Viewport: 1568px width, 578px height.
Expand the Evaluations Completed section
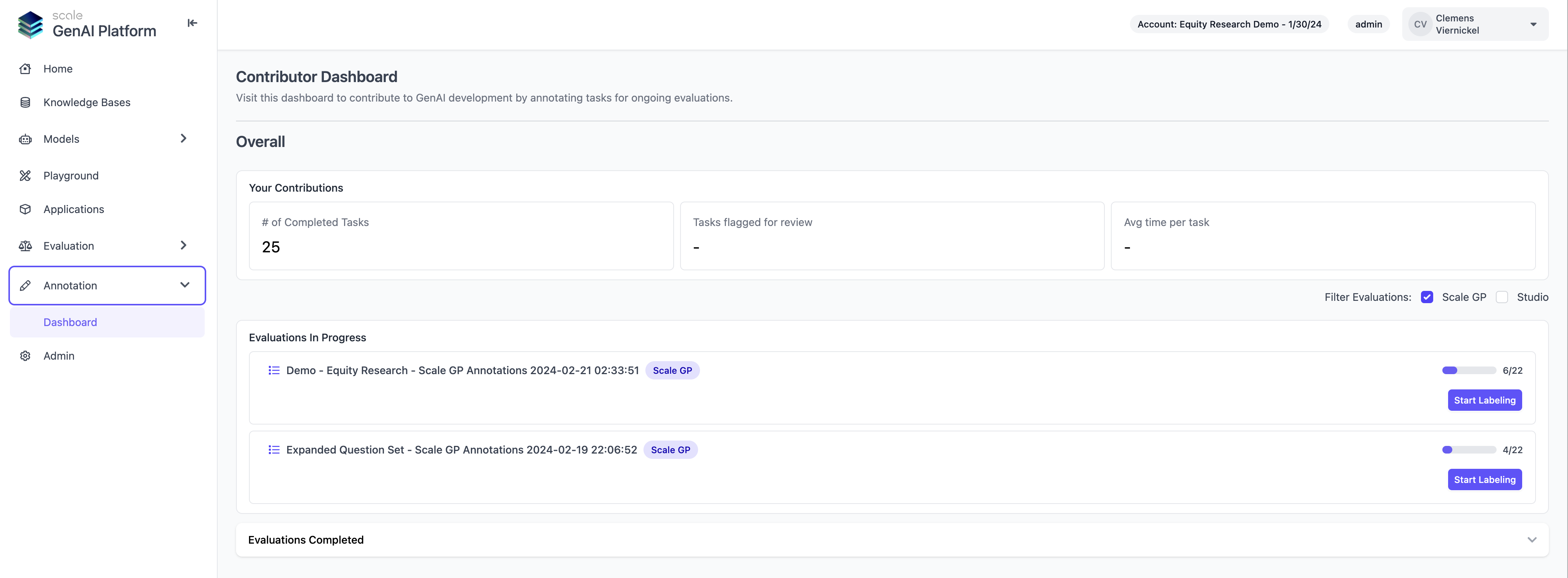[x=1531, y=540]
